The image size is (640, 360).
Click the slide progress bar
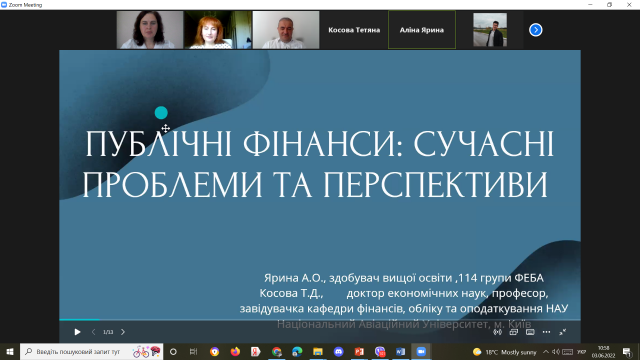point(320,320)
